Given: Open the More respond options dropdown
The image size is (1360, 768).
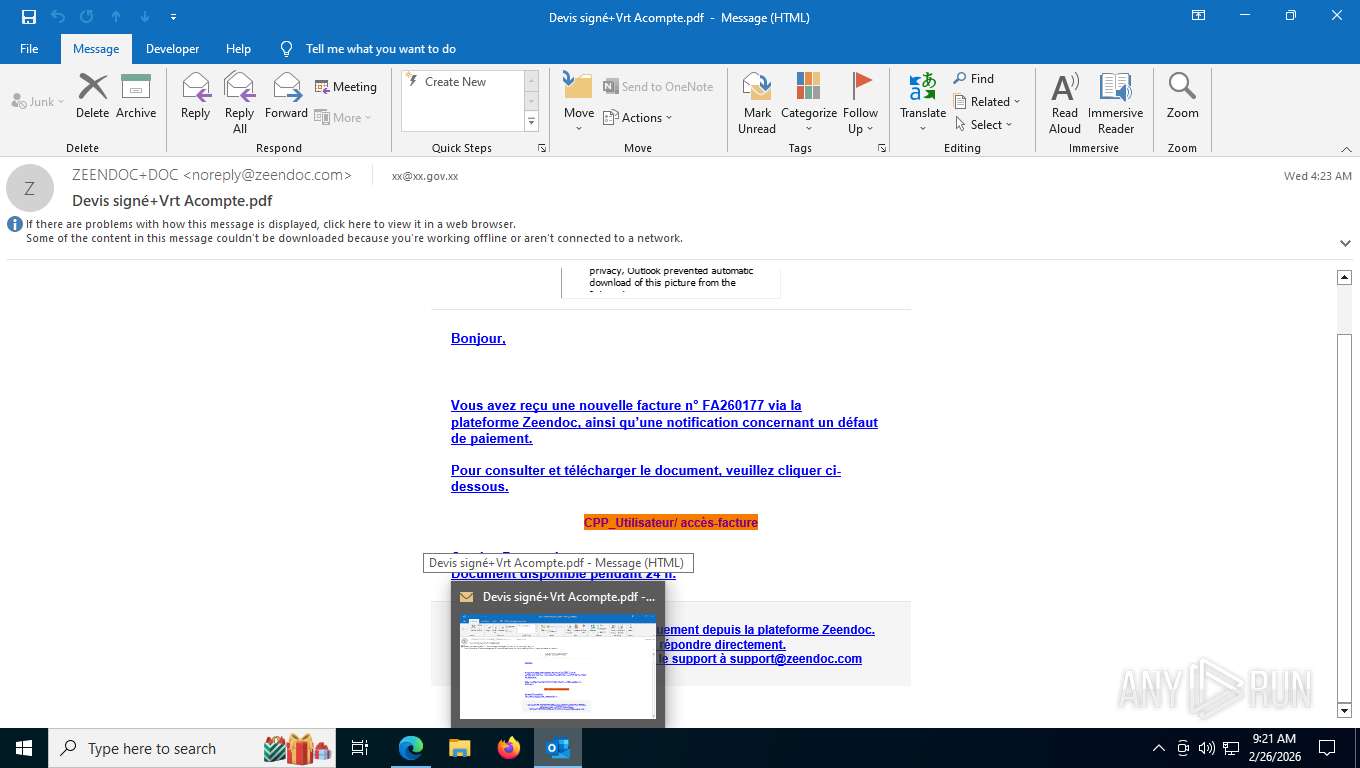Looking at the screenshot, I should tap(343, 117).
